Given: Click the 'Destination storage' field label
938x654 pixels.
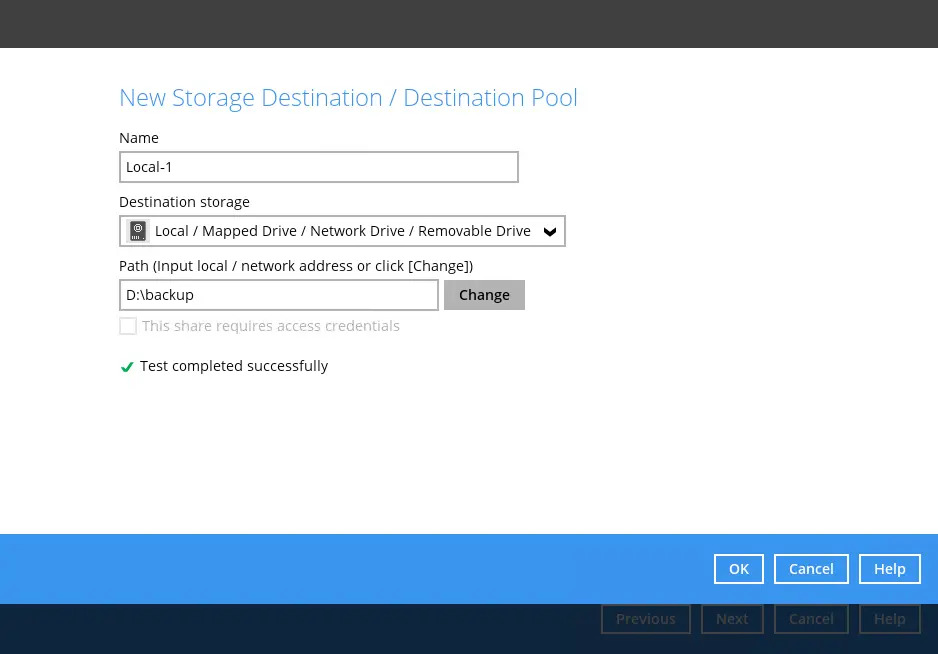Looking at the screenshot, I should [184, 202].
